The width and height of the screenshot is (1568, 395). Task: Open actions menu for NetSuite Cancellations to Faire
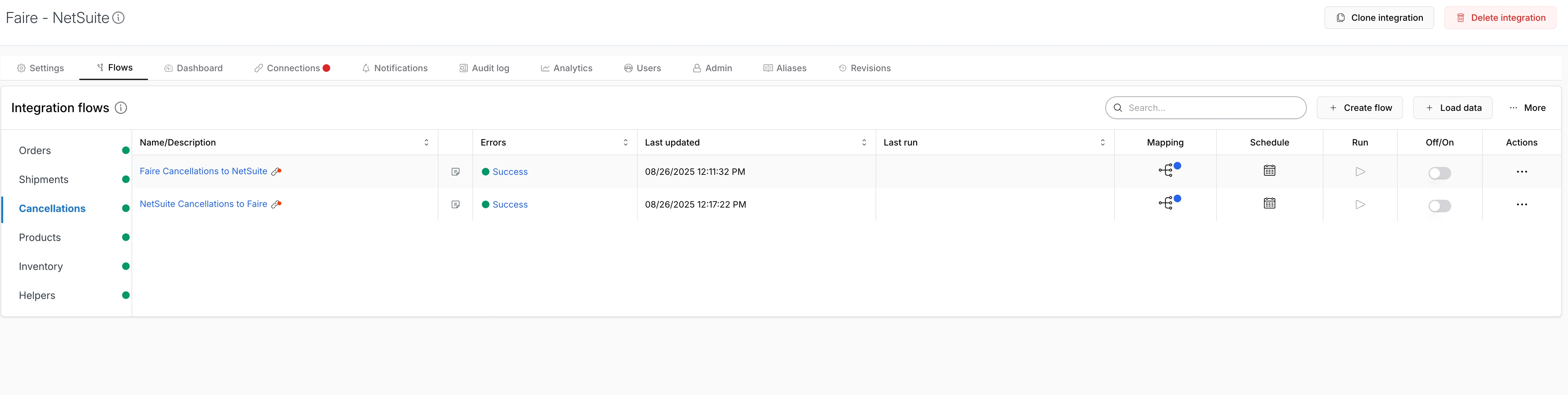(x=1522, y=205)
